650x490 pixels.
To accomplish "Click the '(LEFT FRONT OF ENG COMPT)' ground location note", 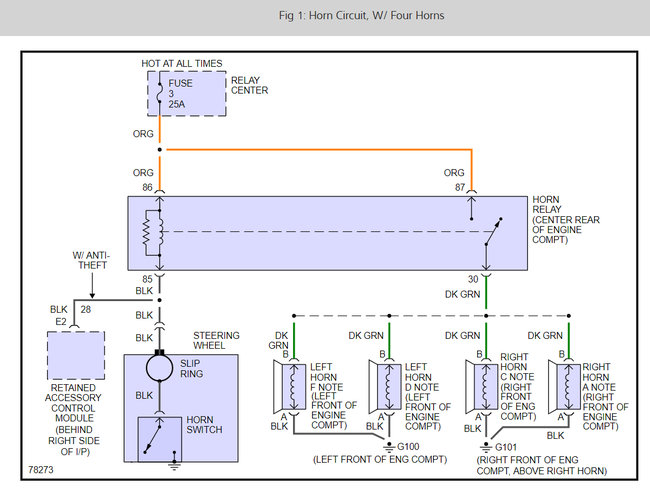I will tap(380, 459).
